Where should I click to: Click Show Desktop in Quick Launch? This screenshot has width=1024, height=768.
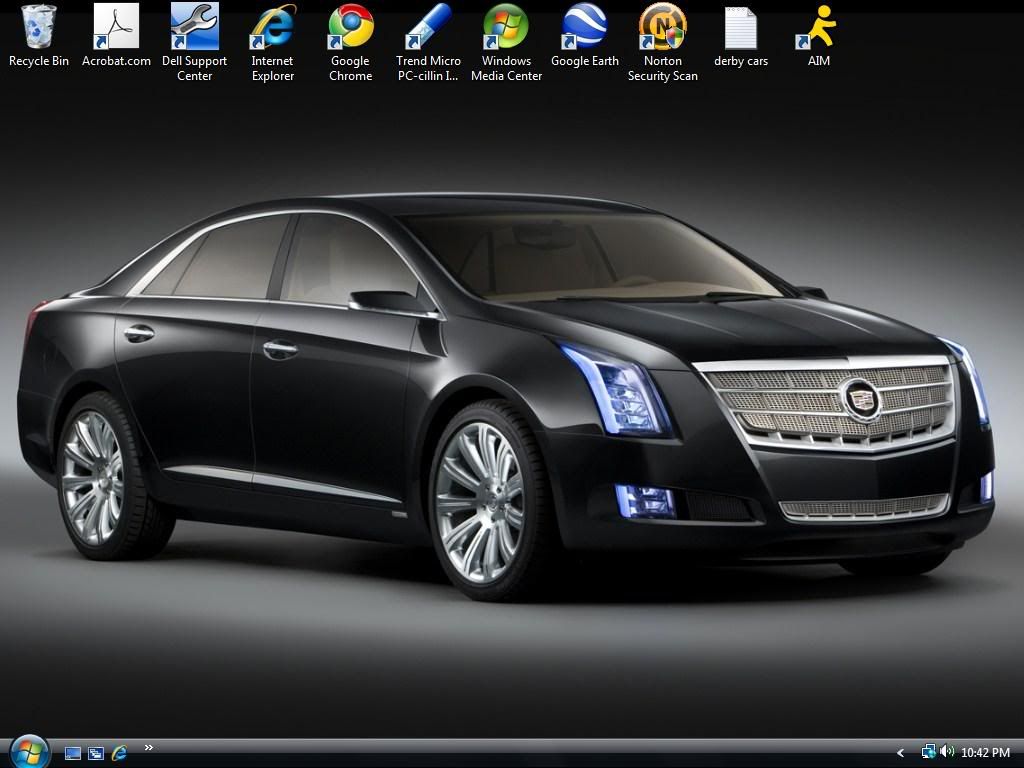point(73,753)
